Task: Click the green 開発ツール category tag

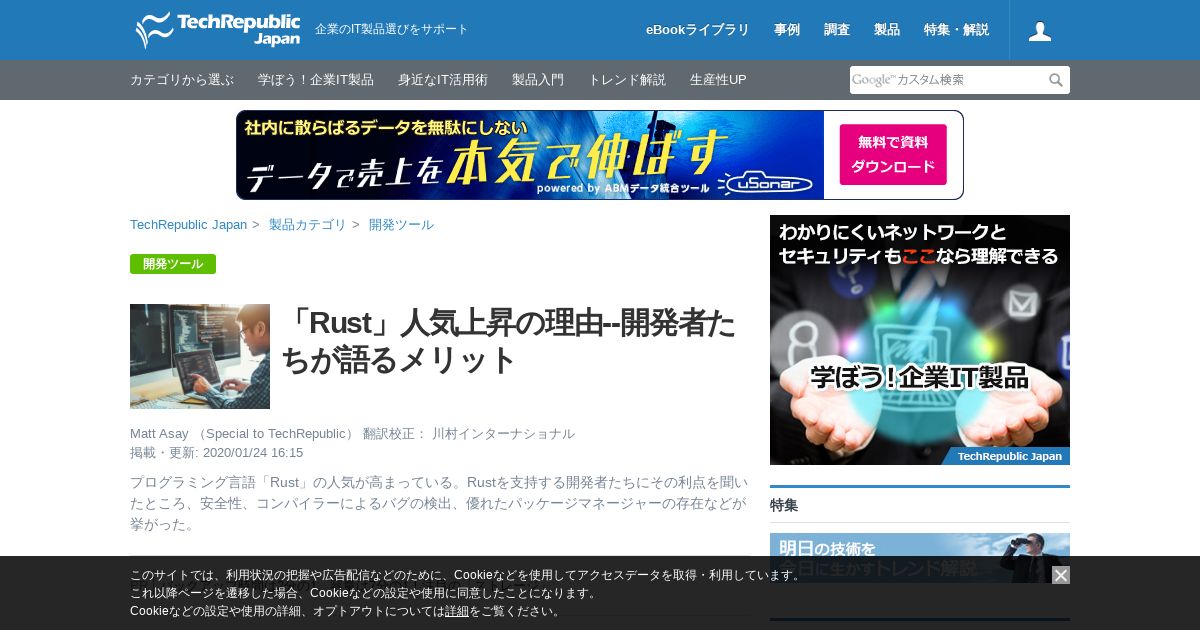Action: pyautogui.click(x=173, y=264)
